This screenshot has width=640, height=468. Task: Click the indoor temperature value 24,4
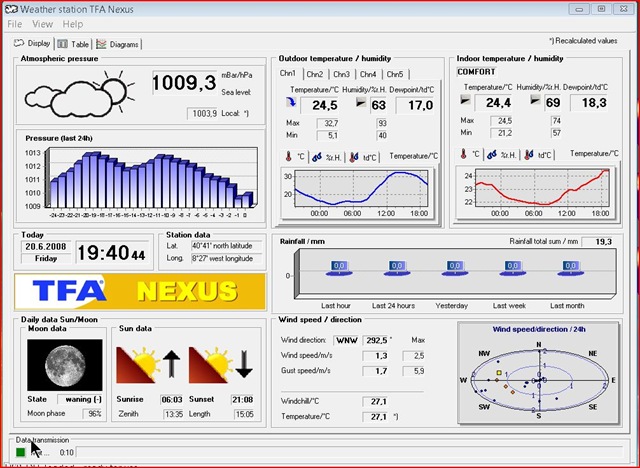pyautogui.click(x=493, y=103)
